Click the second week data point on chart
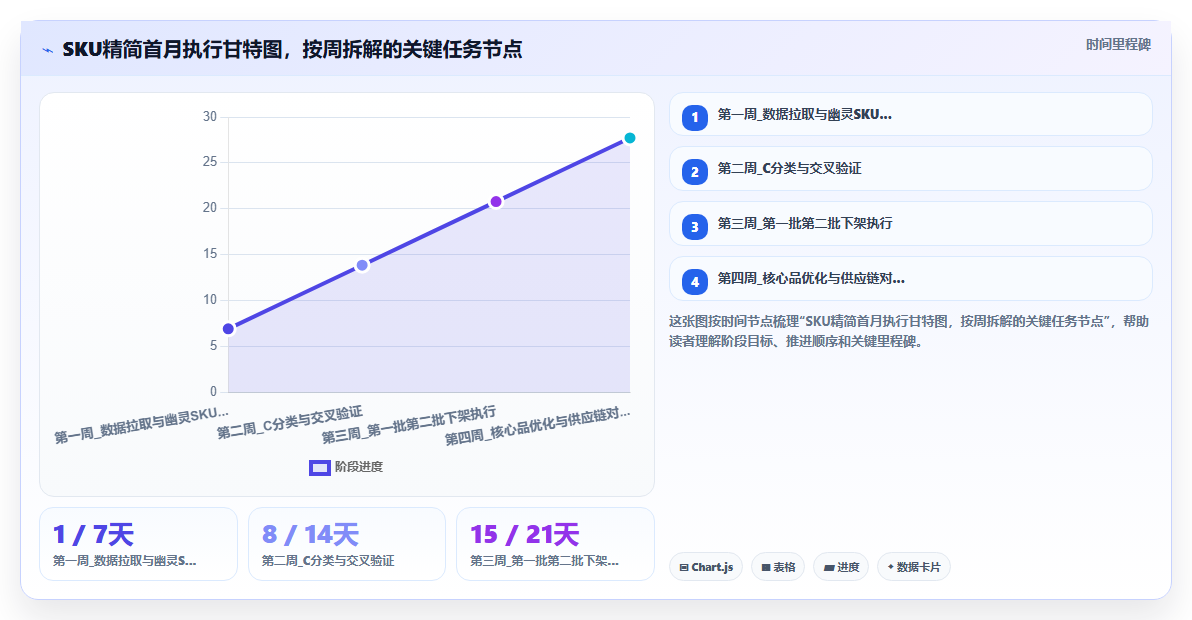 pos(363,265)
